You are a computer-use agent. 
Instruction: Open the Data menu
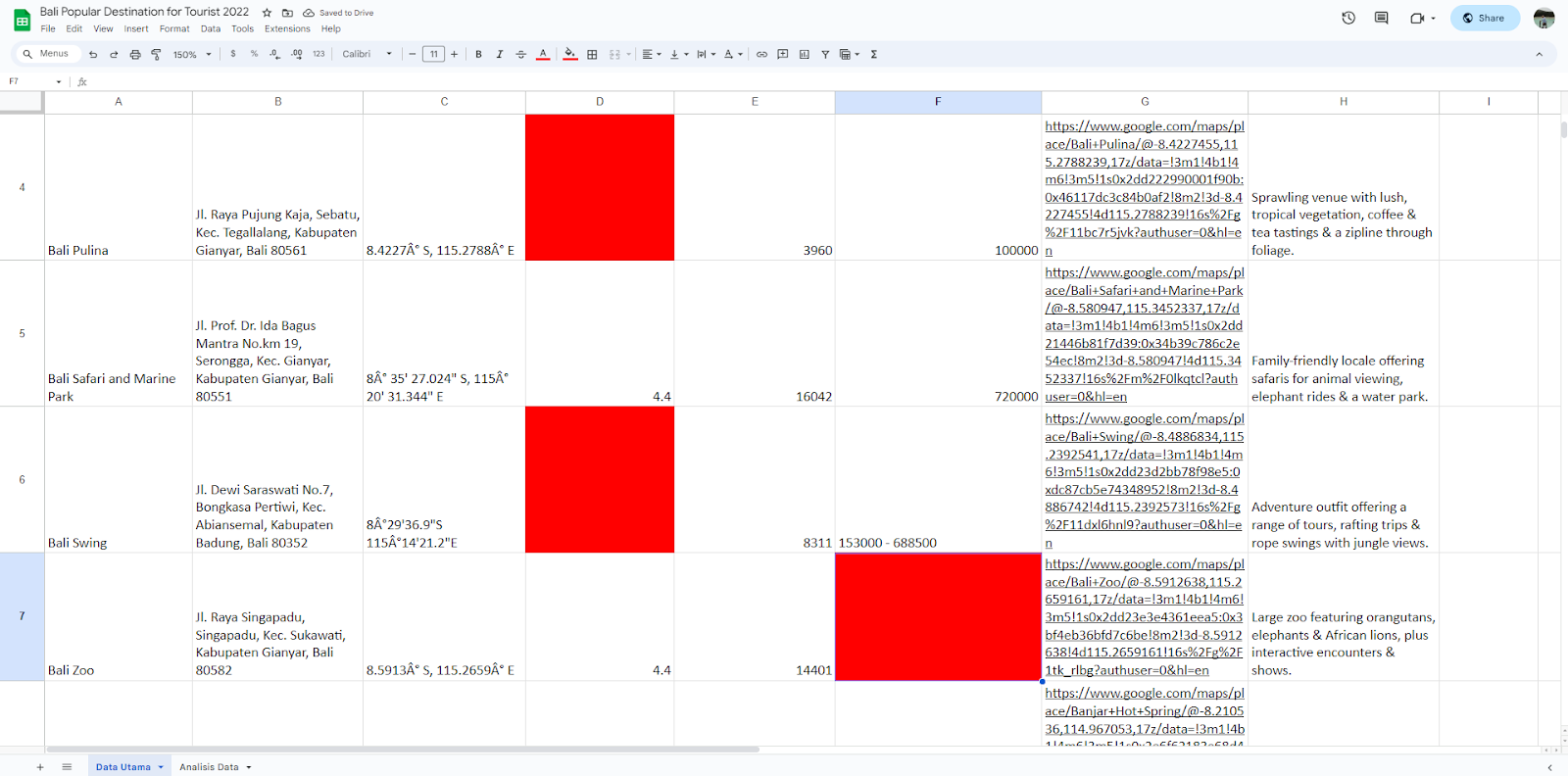click(211, 28)
